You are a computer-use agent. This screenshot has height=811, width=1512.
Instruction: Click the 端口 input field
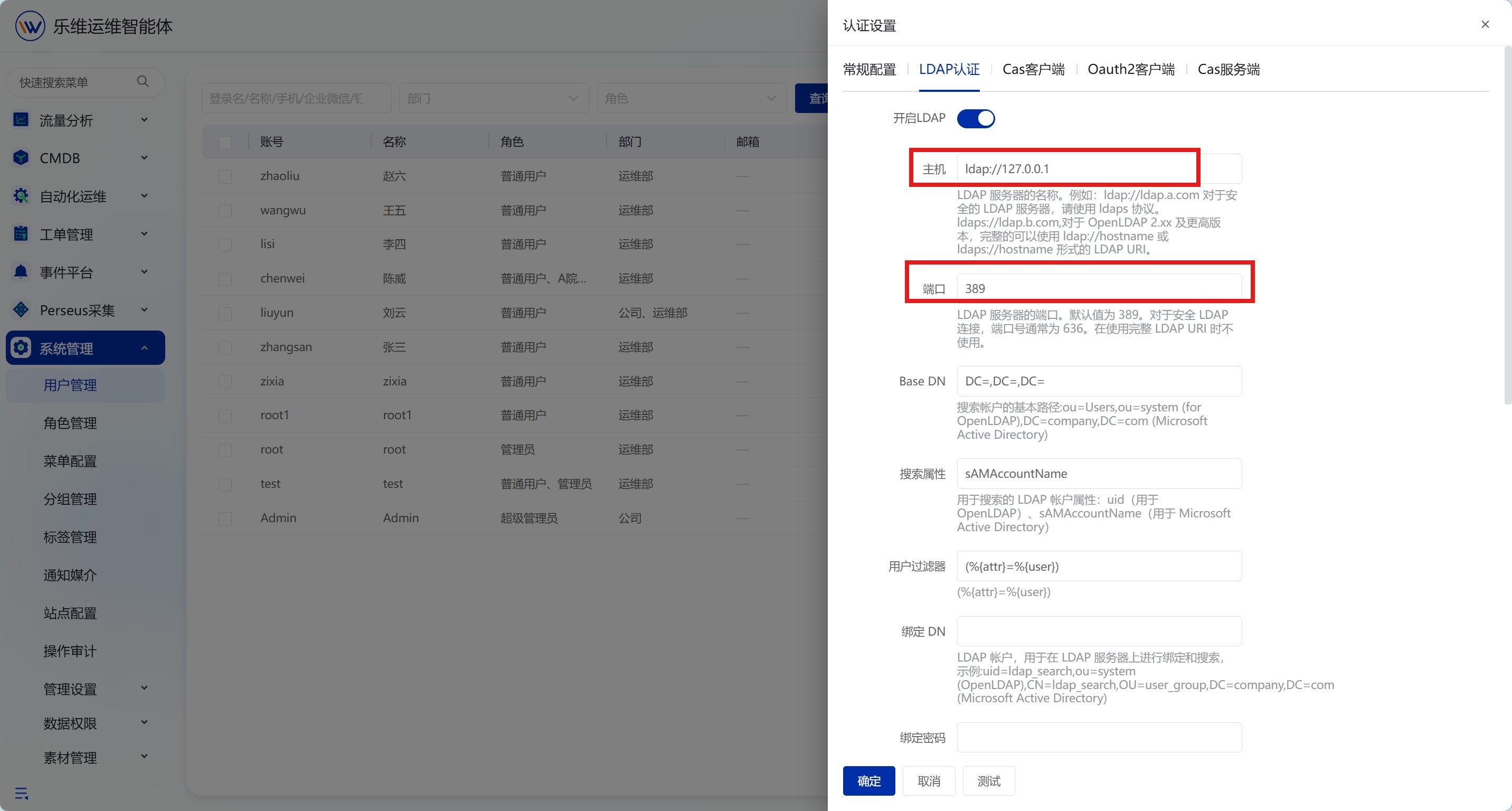pyautogui.click(x=1099, y=289)
